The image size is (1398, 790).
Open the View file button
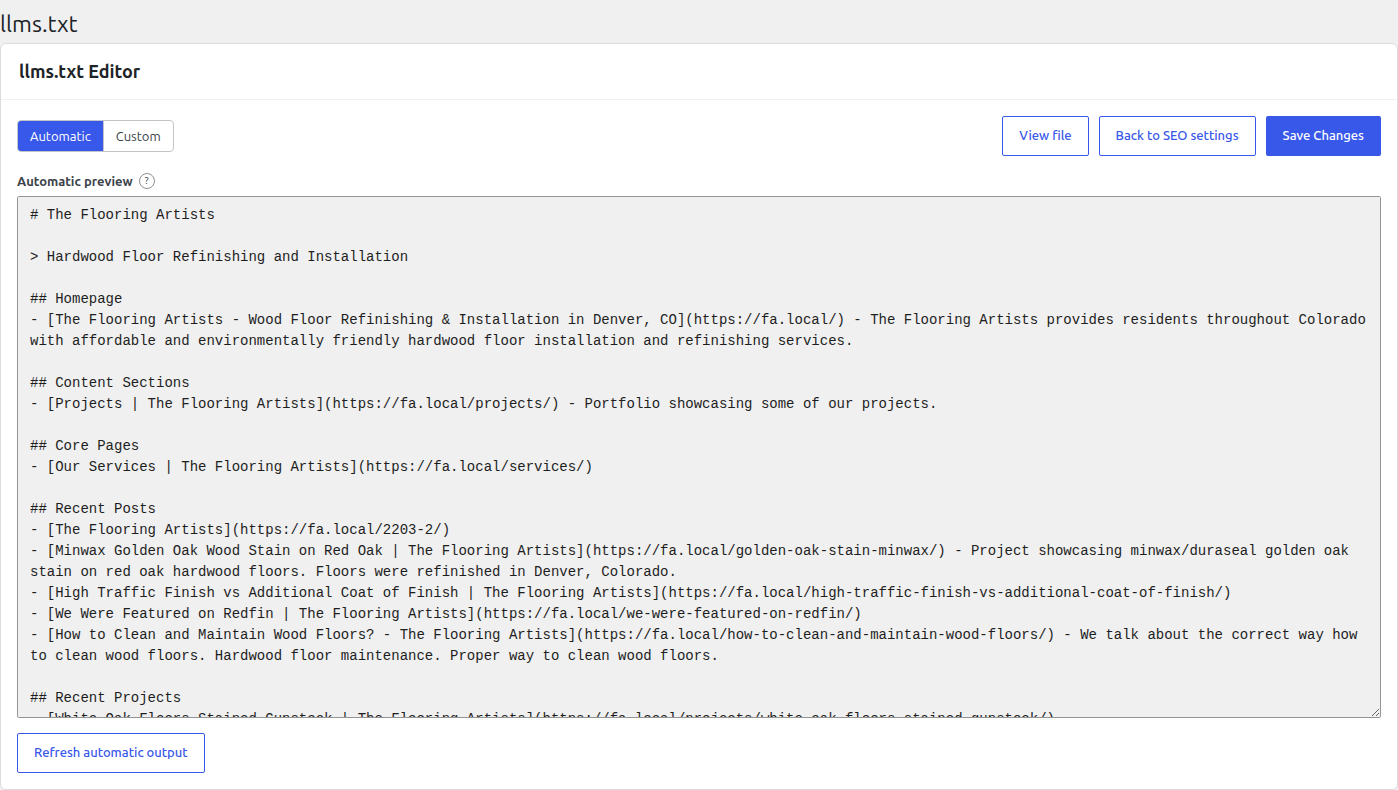tap(1045, 136)
